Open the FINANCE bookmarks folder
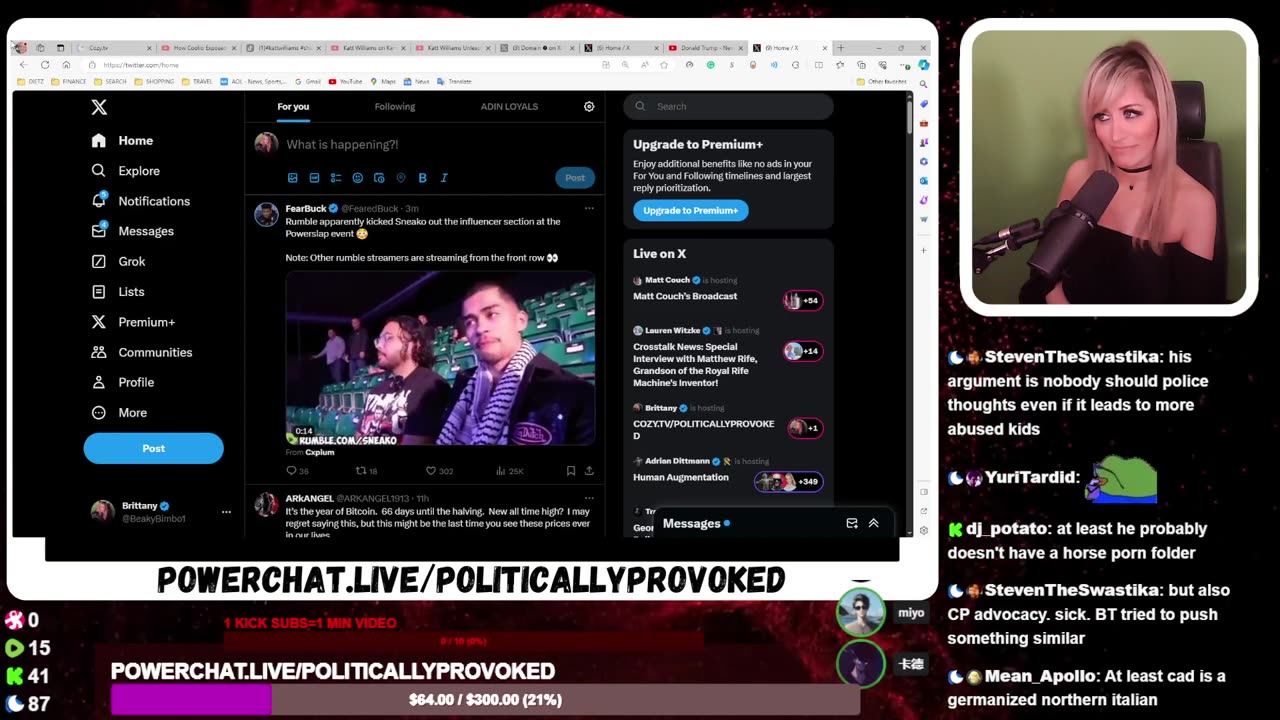 click(x=69, y=81)
